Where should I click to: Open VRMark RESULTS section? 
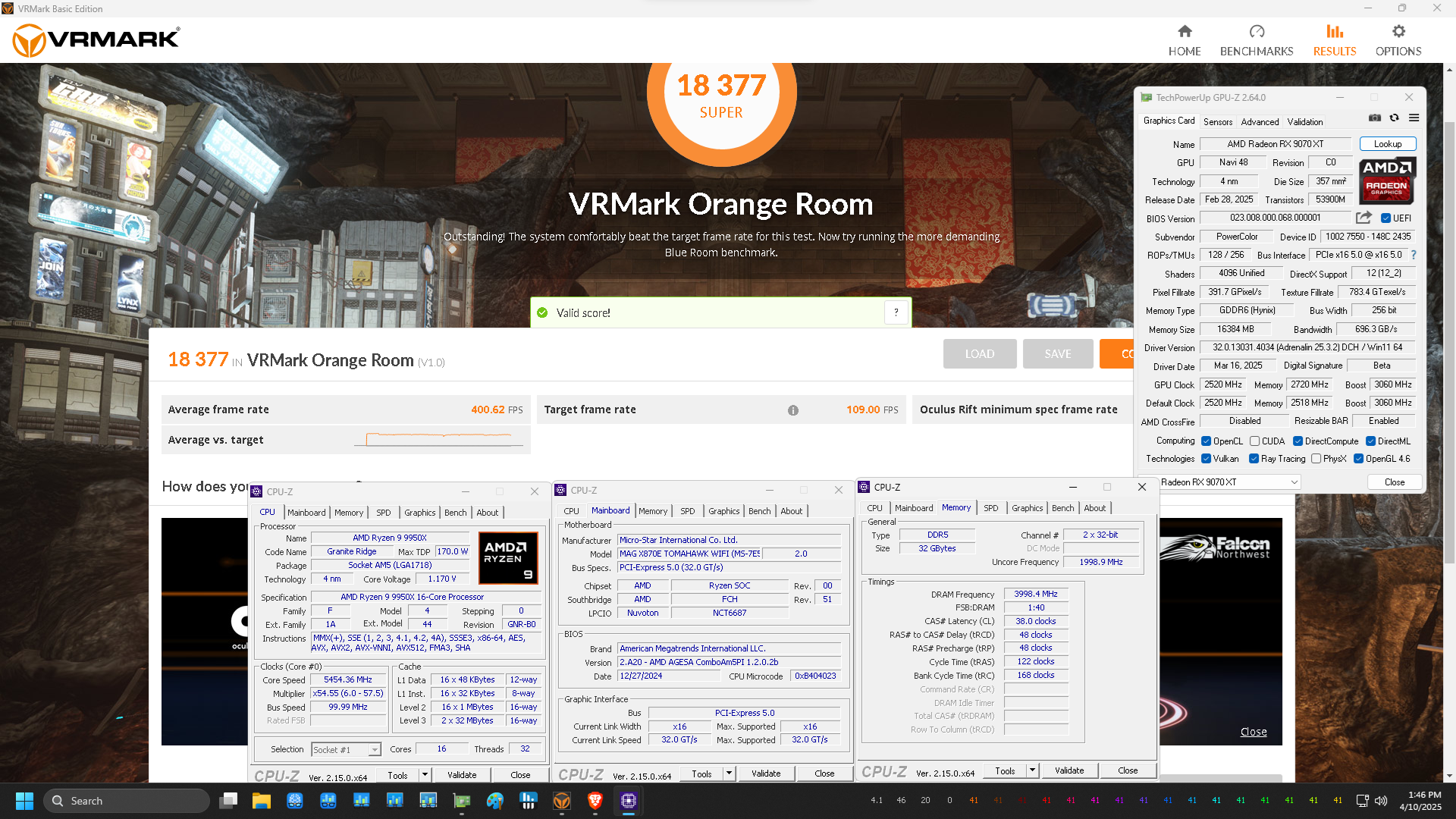point(1335,40)
